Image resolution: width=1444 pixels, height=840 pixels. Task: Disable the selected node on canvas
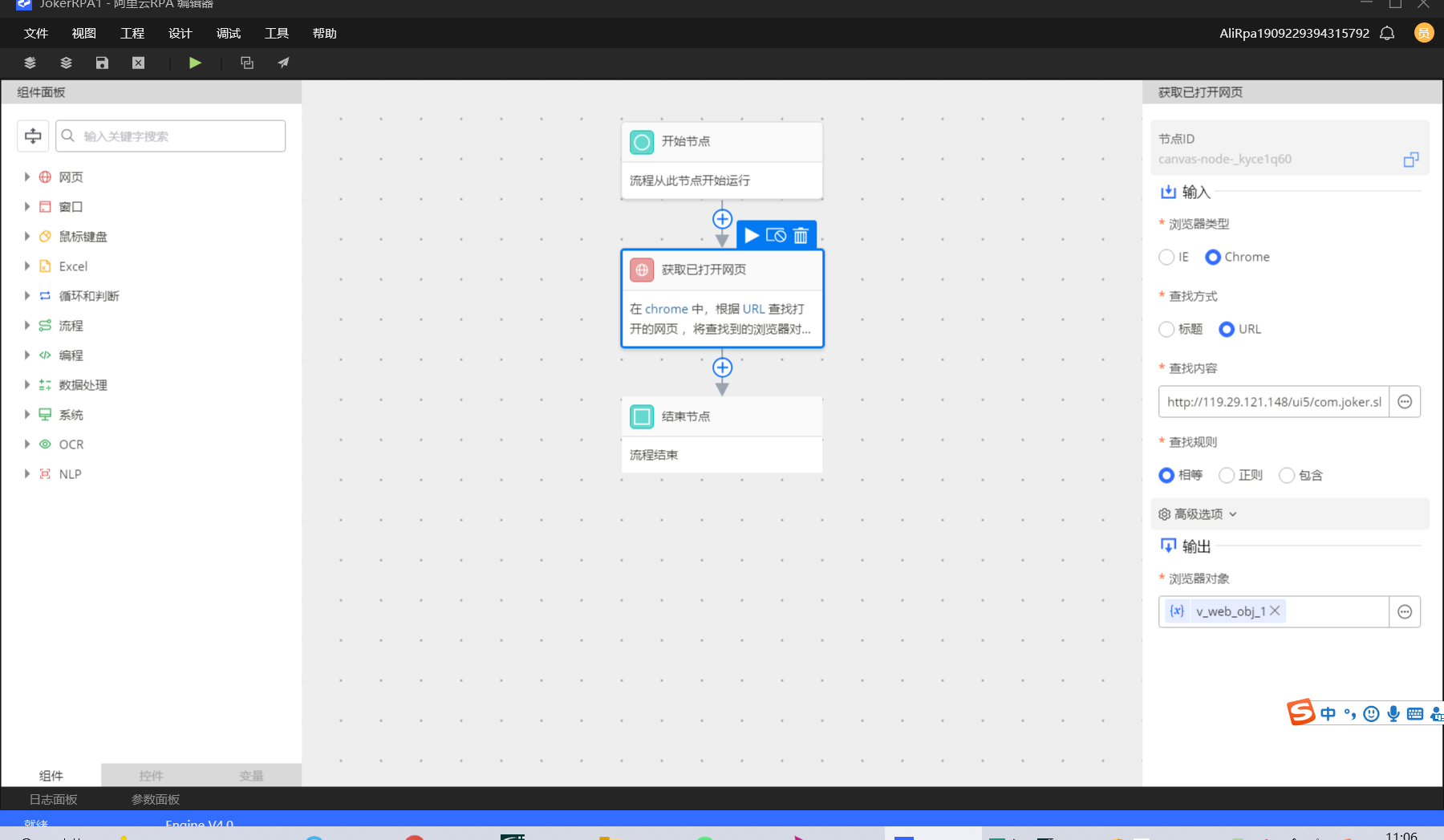coord(776,235)
